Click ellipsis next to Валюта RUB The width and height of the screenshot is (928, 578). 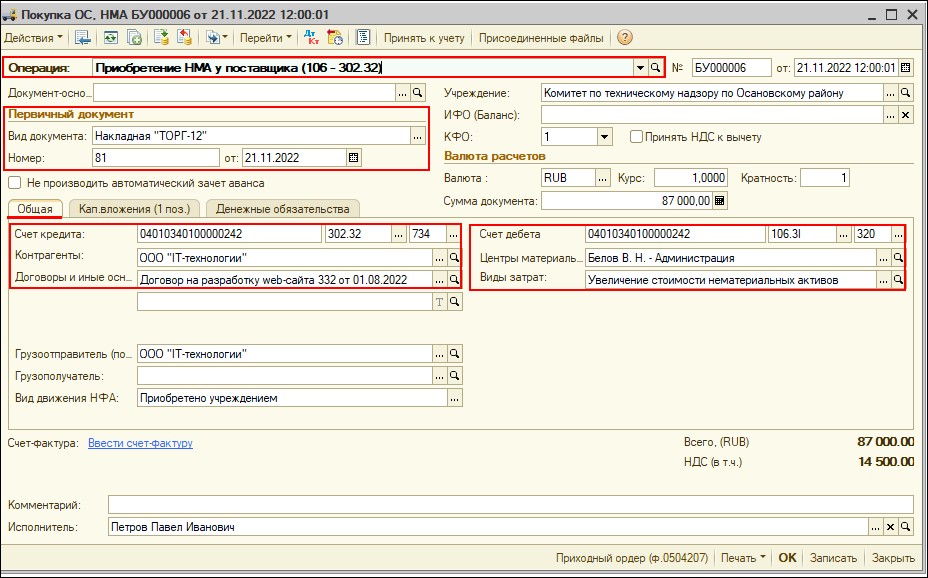click(602, 178)
